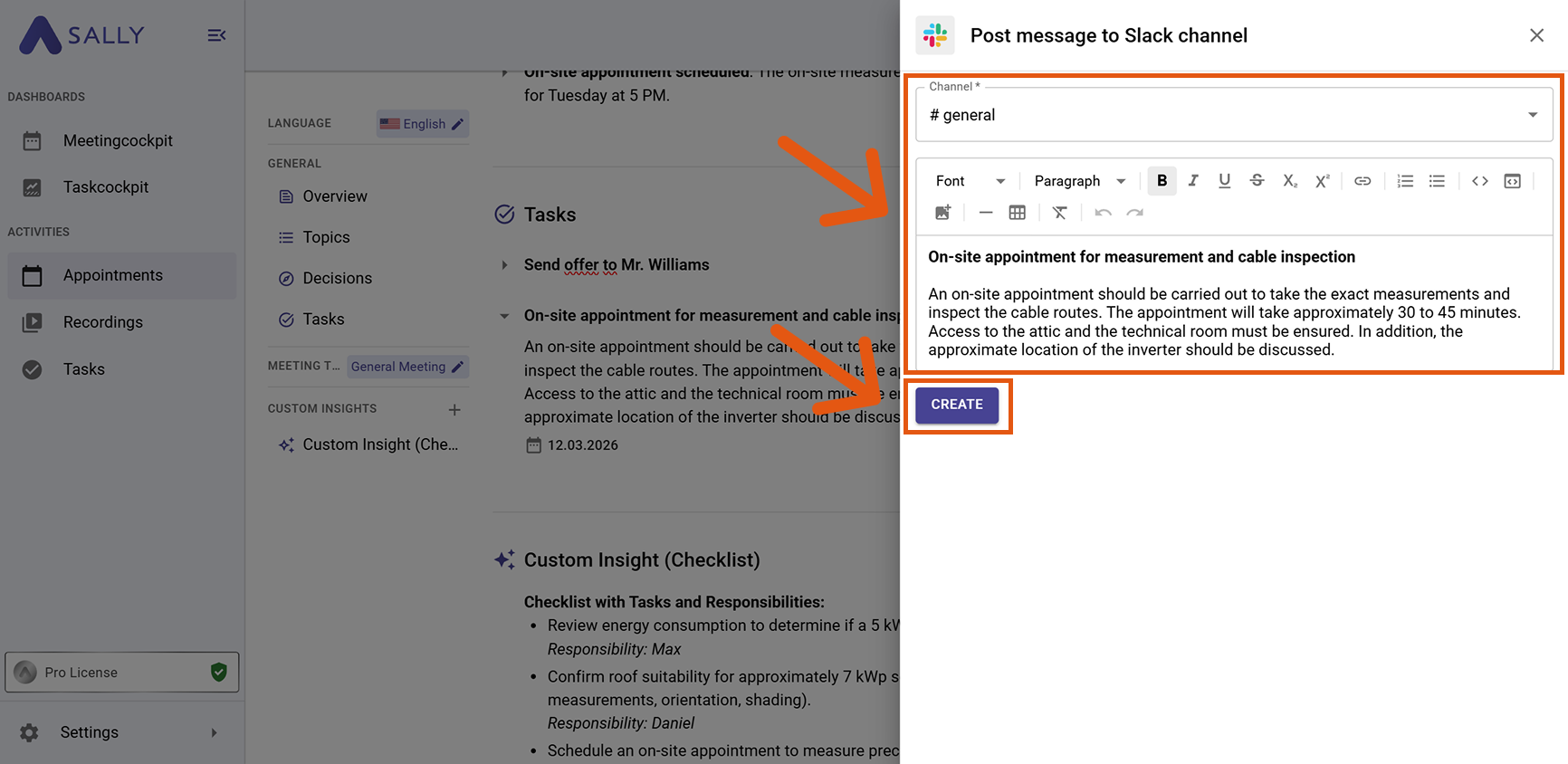Screen dimensions: 1568x764
Task: Go to Meetingcockpit dashboard
Action: click(118, 140)
